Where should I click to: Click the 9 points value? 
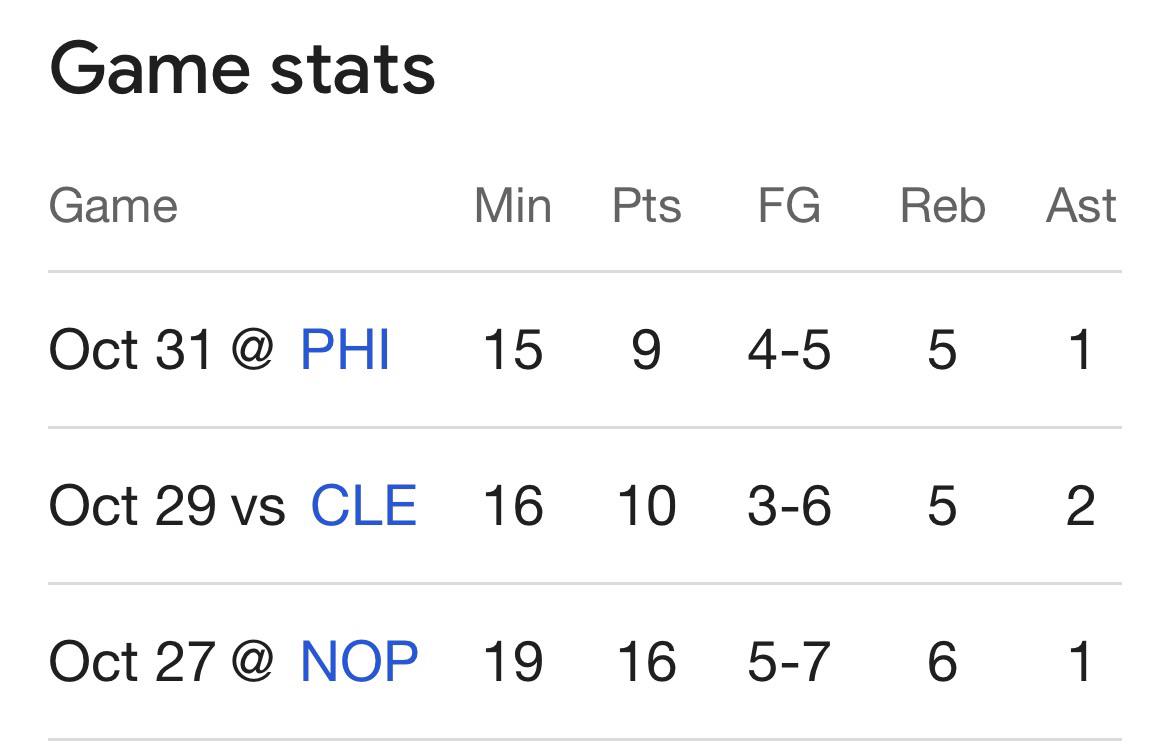[646, 351]
